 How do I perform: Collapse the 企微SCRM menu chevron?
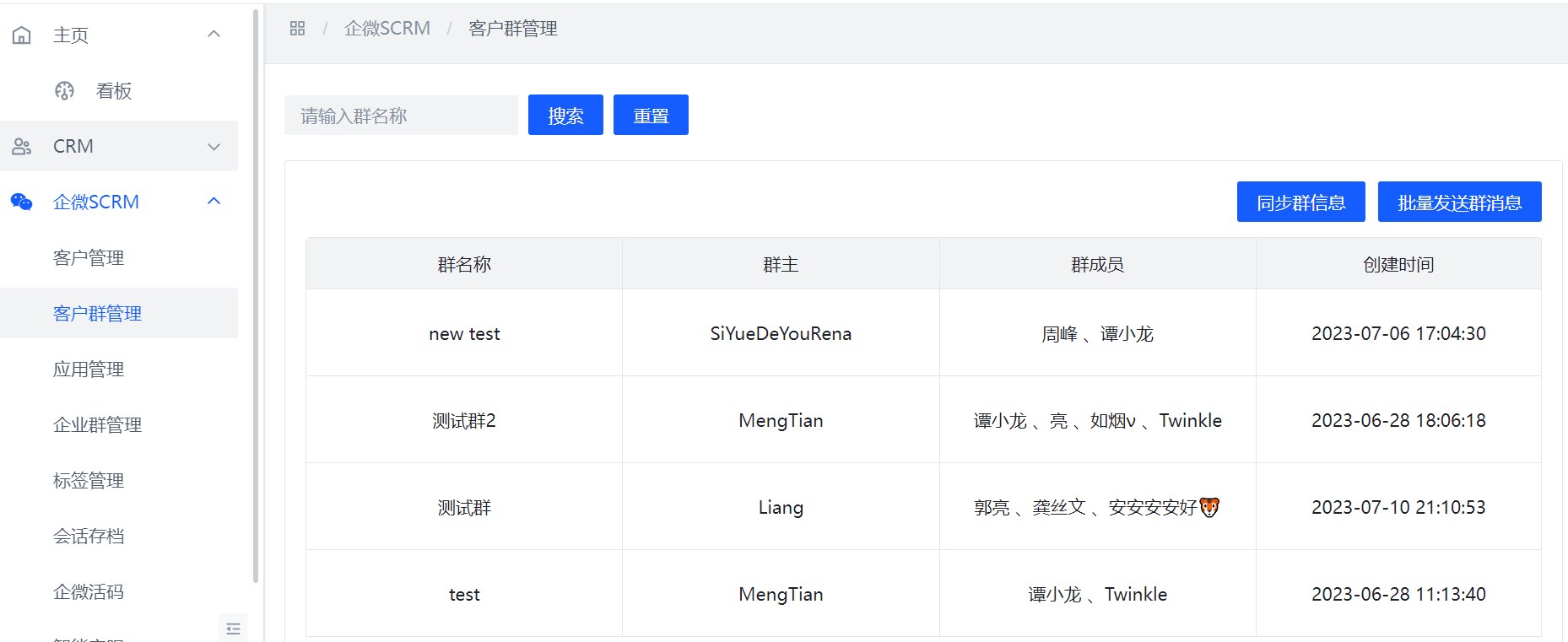(214, 201)
